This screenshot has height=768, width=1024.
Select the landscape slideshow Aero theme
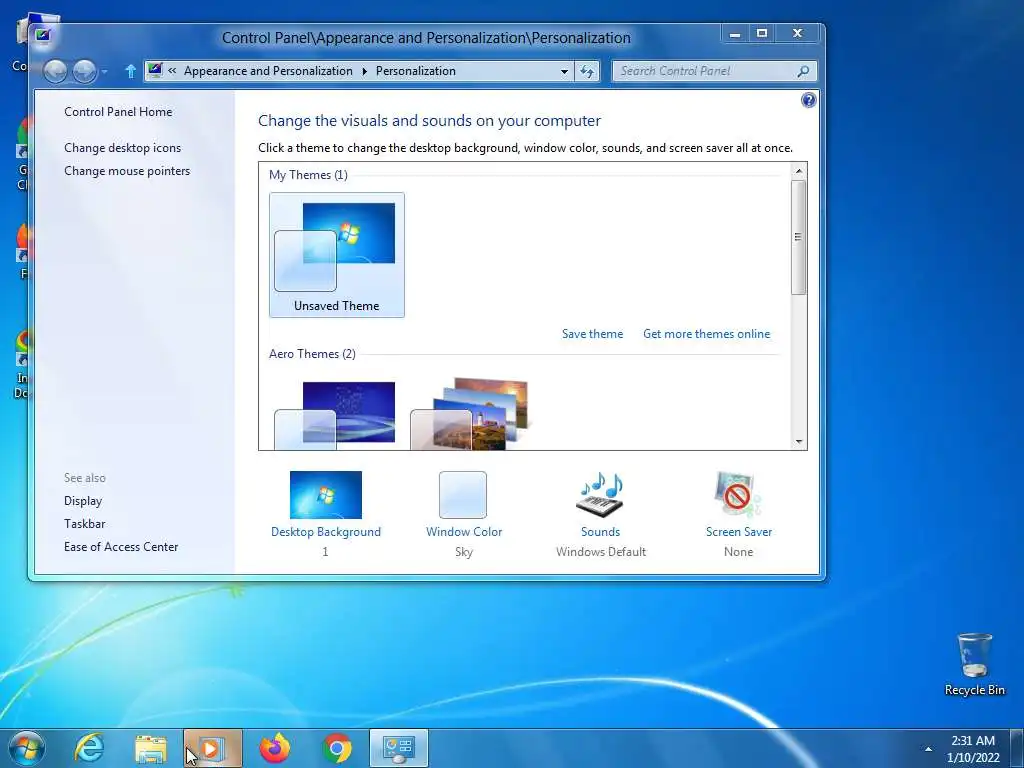point(469,414)
